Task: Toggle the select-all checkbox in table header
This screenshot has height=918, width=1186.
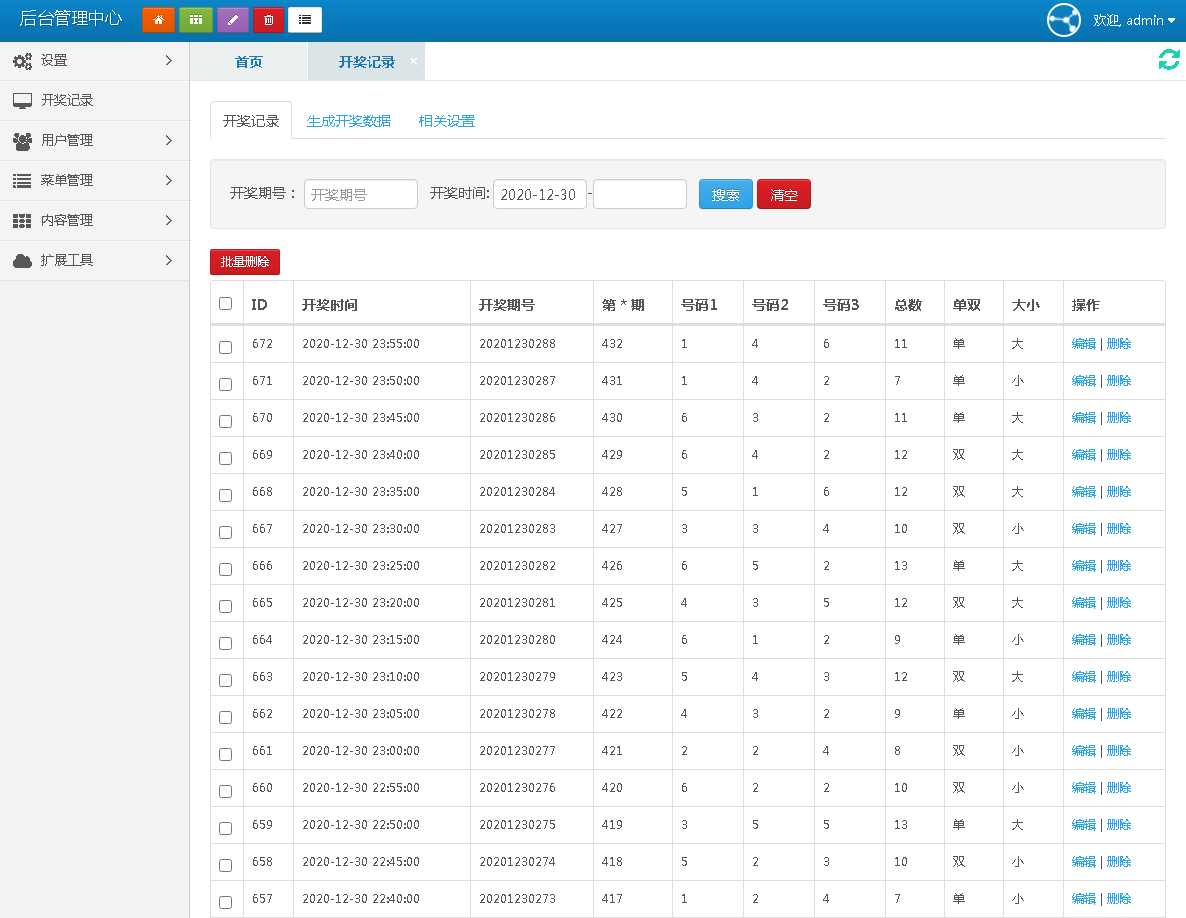Action: tap(225, 304)
